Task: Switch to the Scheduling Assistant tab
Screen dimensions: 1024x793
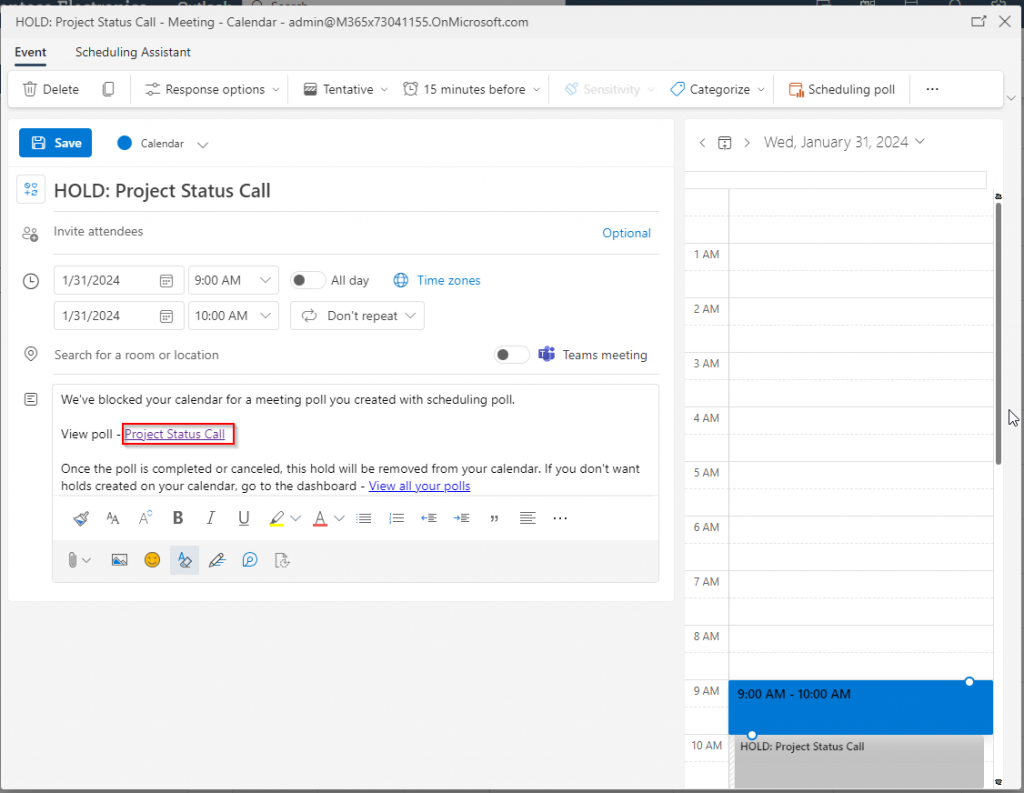Action: pos(133,52)
